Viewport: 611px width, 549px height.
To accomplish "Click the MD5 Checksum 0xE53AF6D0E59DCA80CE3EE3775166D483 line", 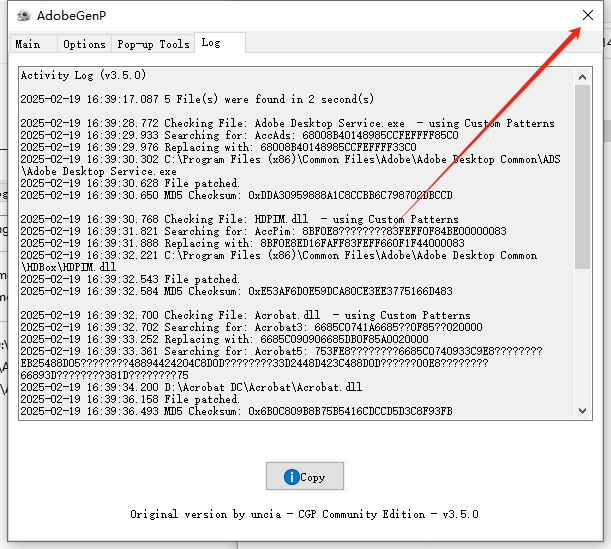I will [x=237, y=291].
